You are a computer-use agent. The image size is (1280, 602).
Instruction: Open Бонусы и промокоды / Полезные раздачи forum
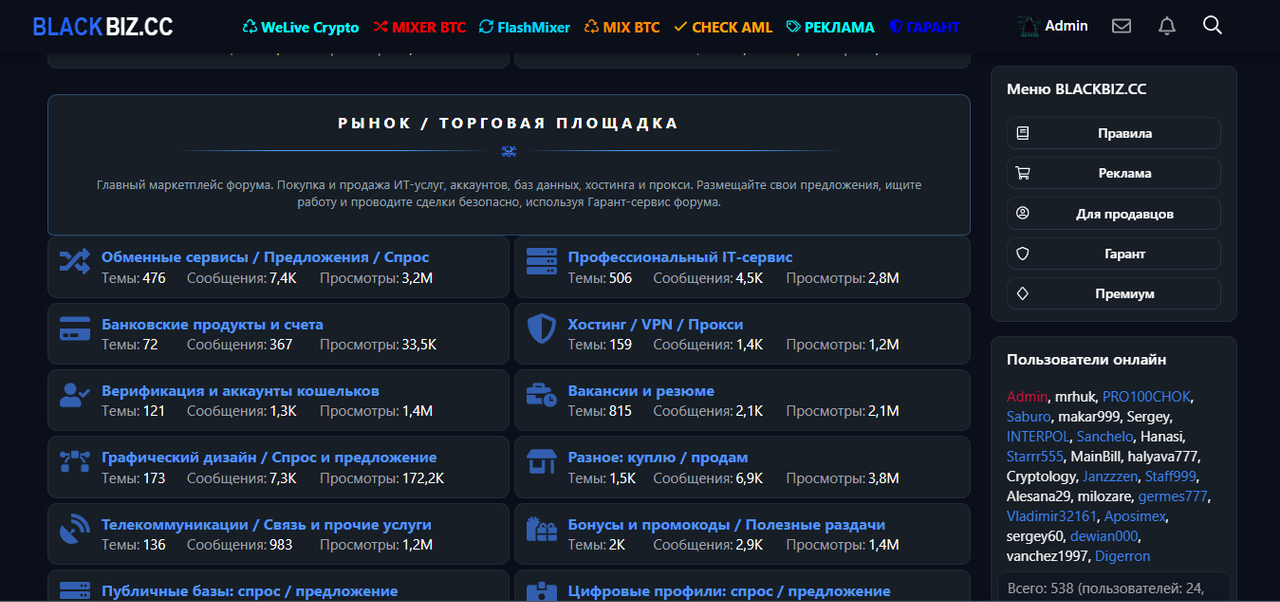coord(726,524)
